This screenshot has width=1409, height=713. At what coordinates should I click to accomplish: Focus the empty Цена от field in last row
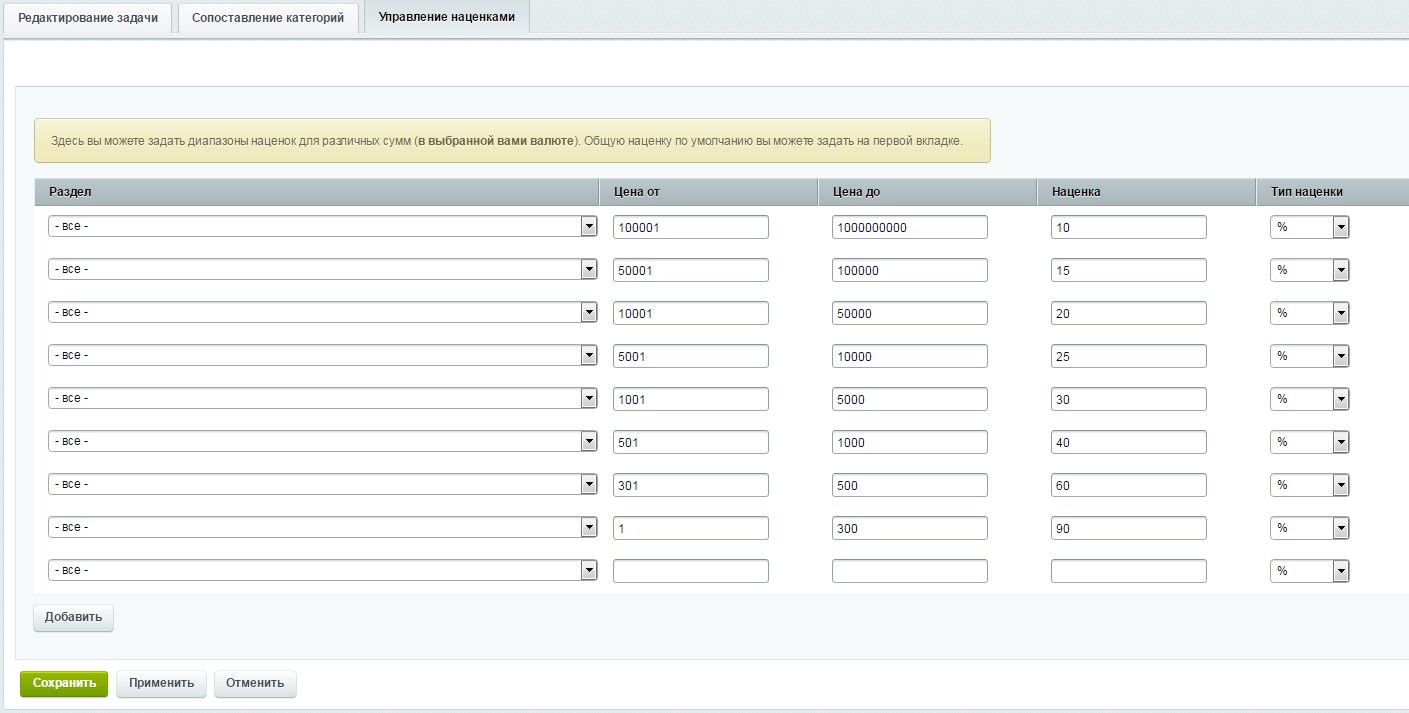(x=690, y=571)
